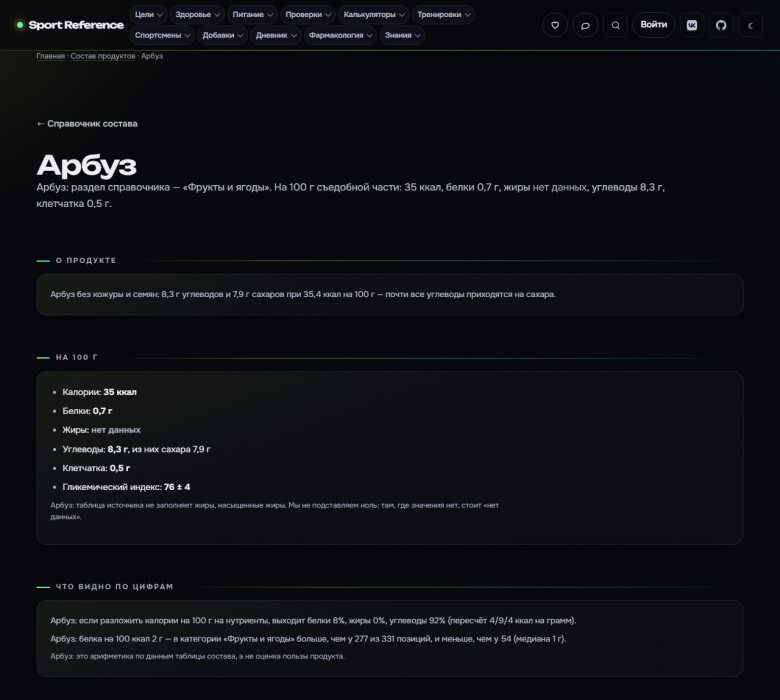780x700 pixels.
Task: Expand the Тренировки dropdown menu
Action: coord(444,14)
